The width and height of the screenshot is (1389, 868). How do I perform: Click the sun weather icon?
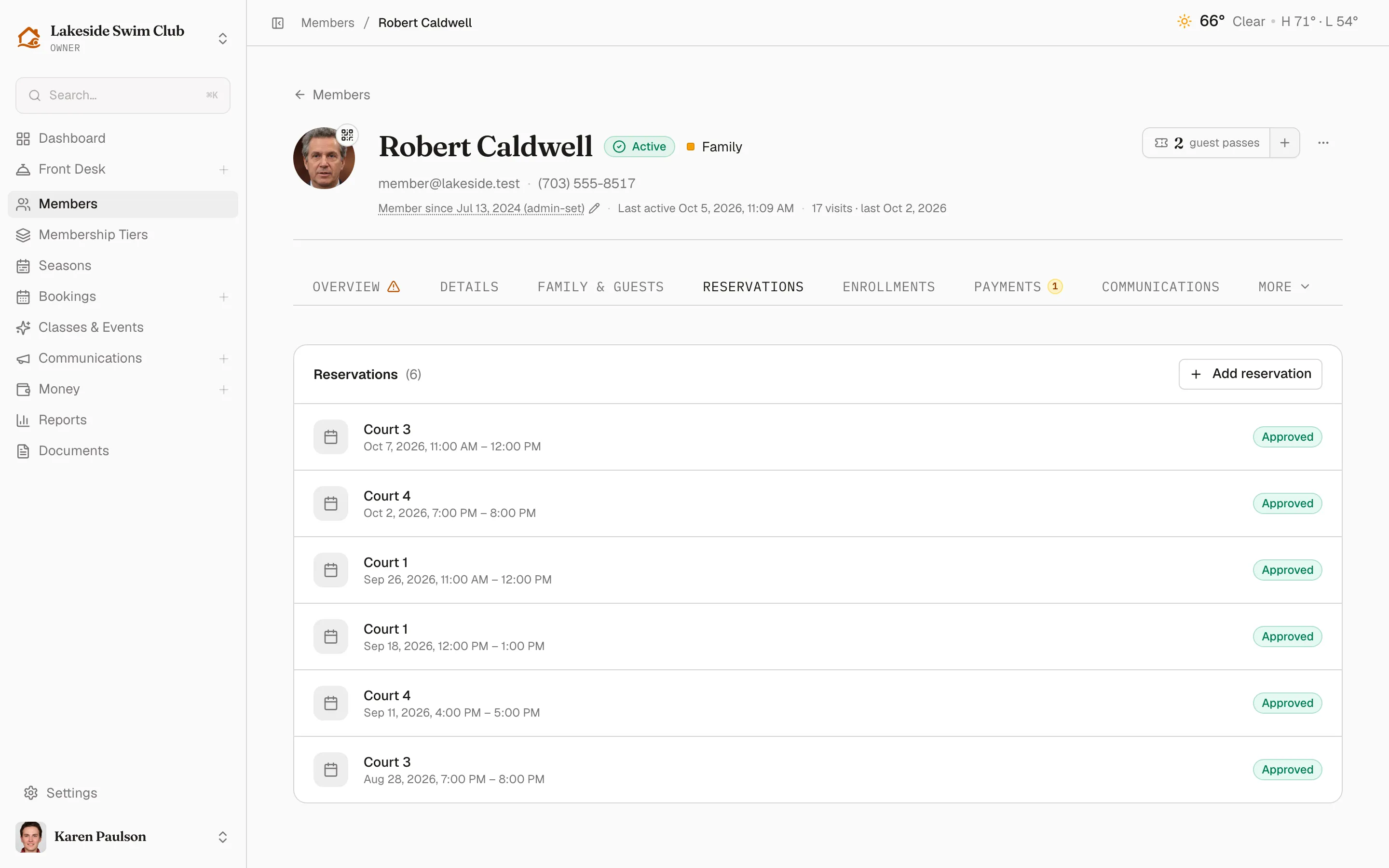coord(1184,22)
